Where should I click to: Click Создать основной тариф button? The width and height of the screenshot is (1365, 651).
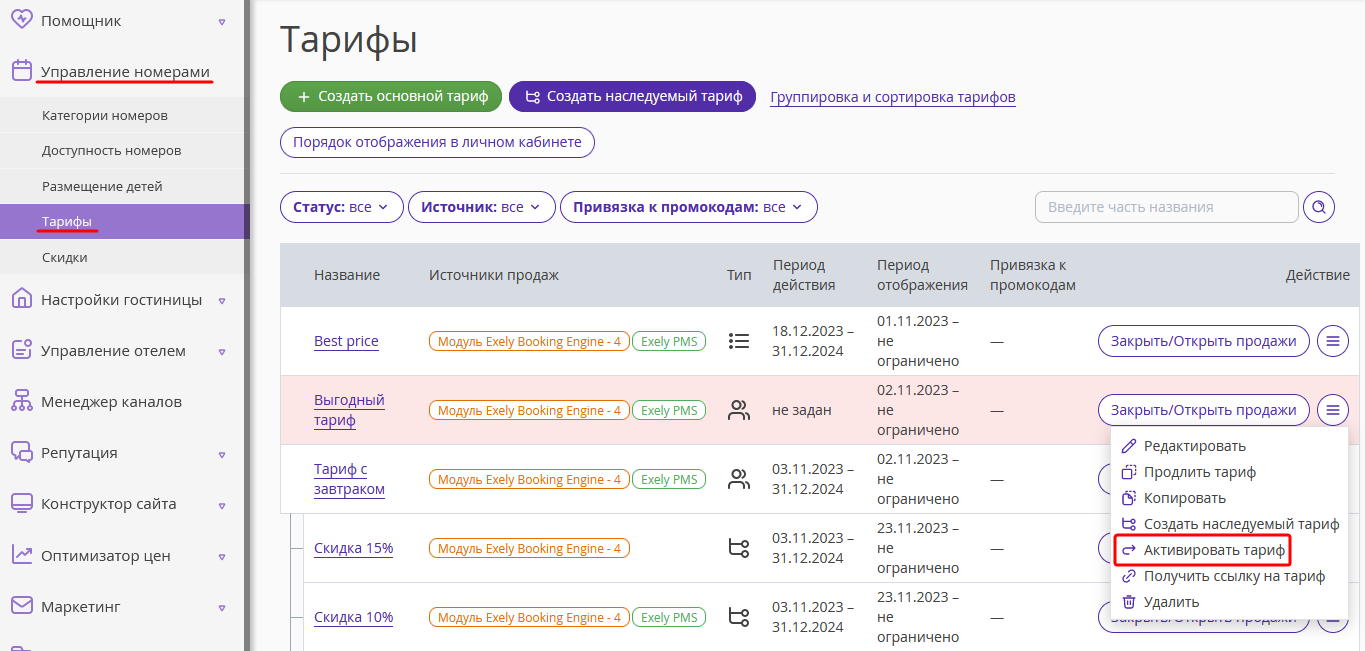(x=391, y=97)
